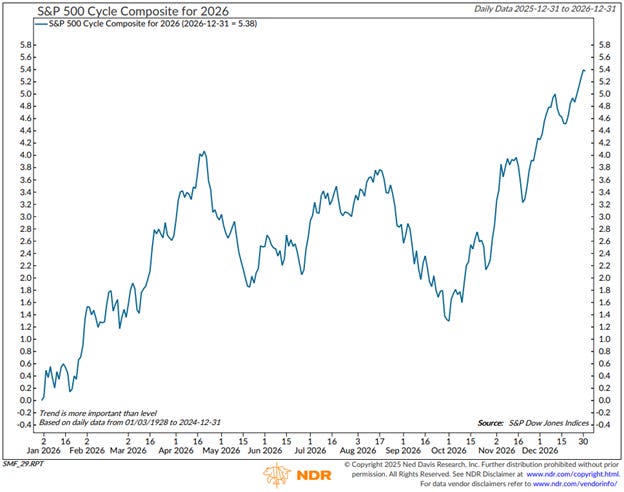Click the 'Feb 2026' x-axis label
624x492 pixels.
click(87, 451)
